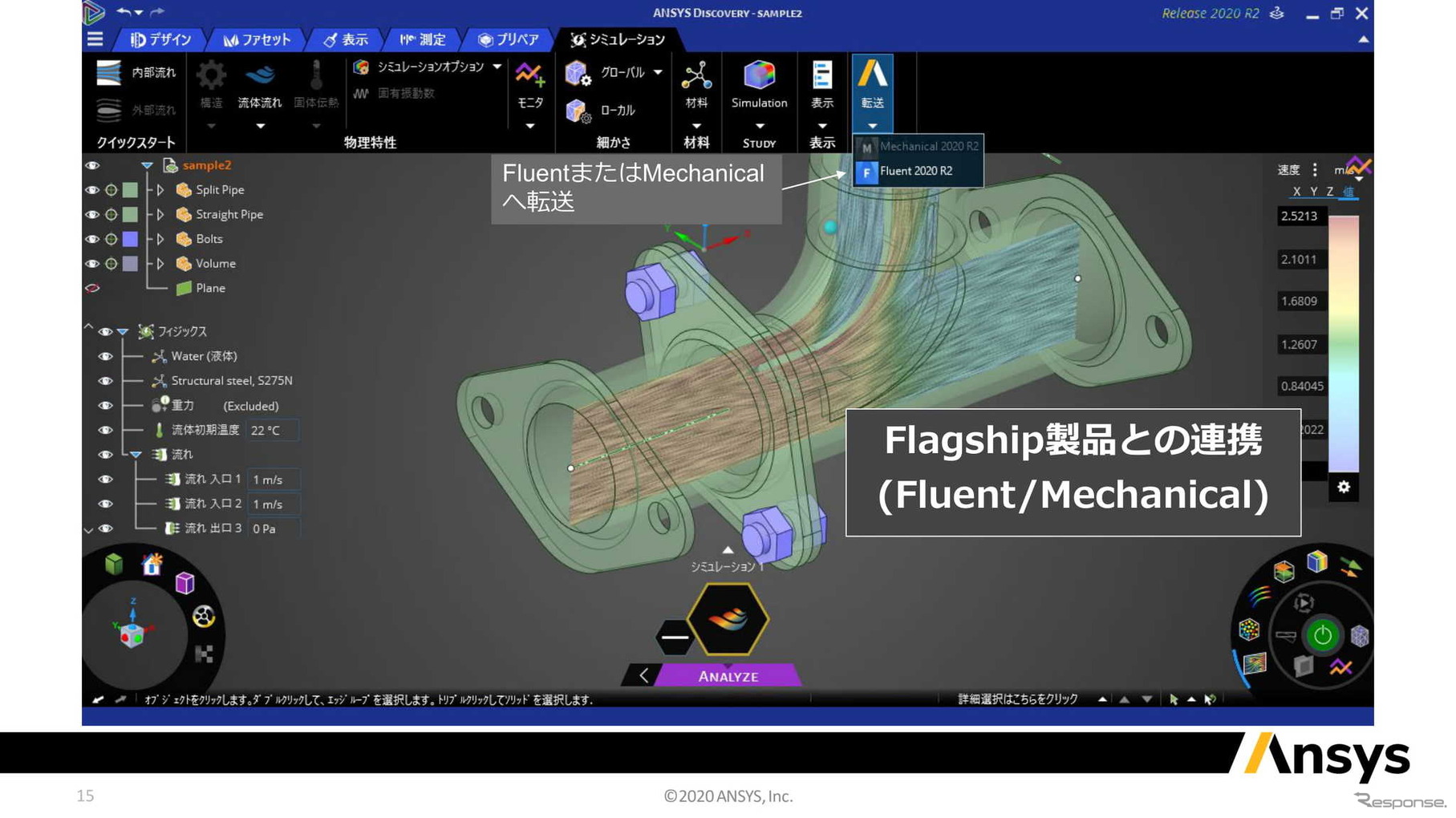1456x818 pixels.
Task: Click the Simulation study cube icon
Action: (x=758, y=75)
